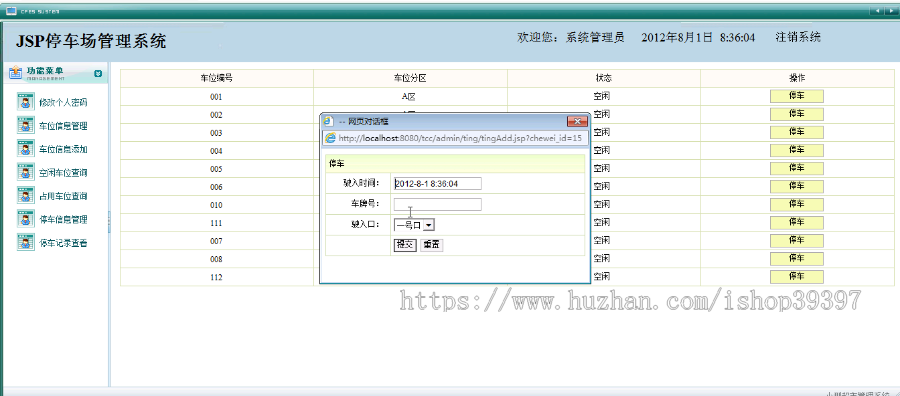This screenshot has width=900, height=396.
Task: Click the 停车 button for space 005
Action: click(x=797, y=168)
